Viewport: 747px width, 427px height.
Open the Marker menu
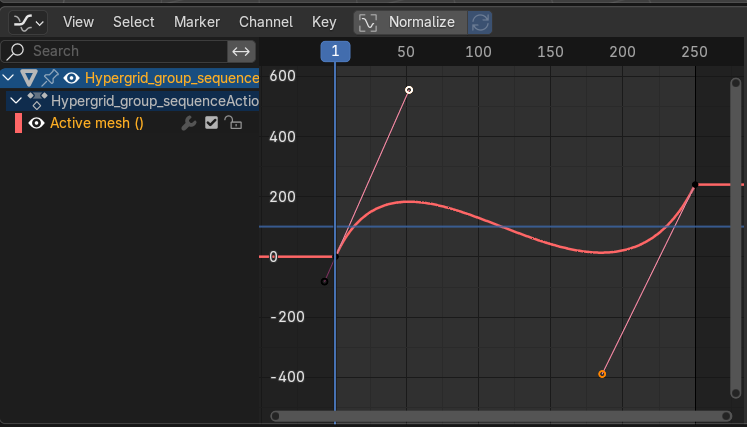tap(196, 22)
